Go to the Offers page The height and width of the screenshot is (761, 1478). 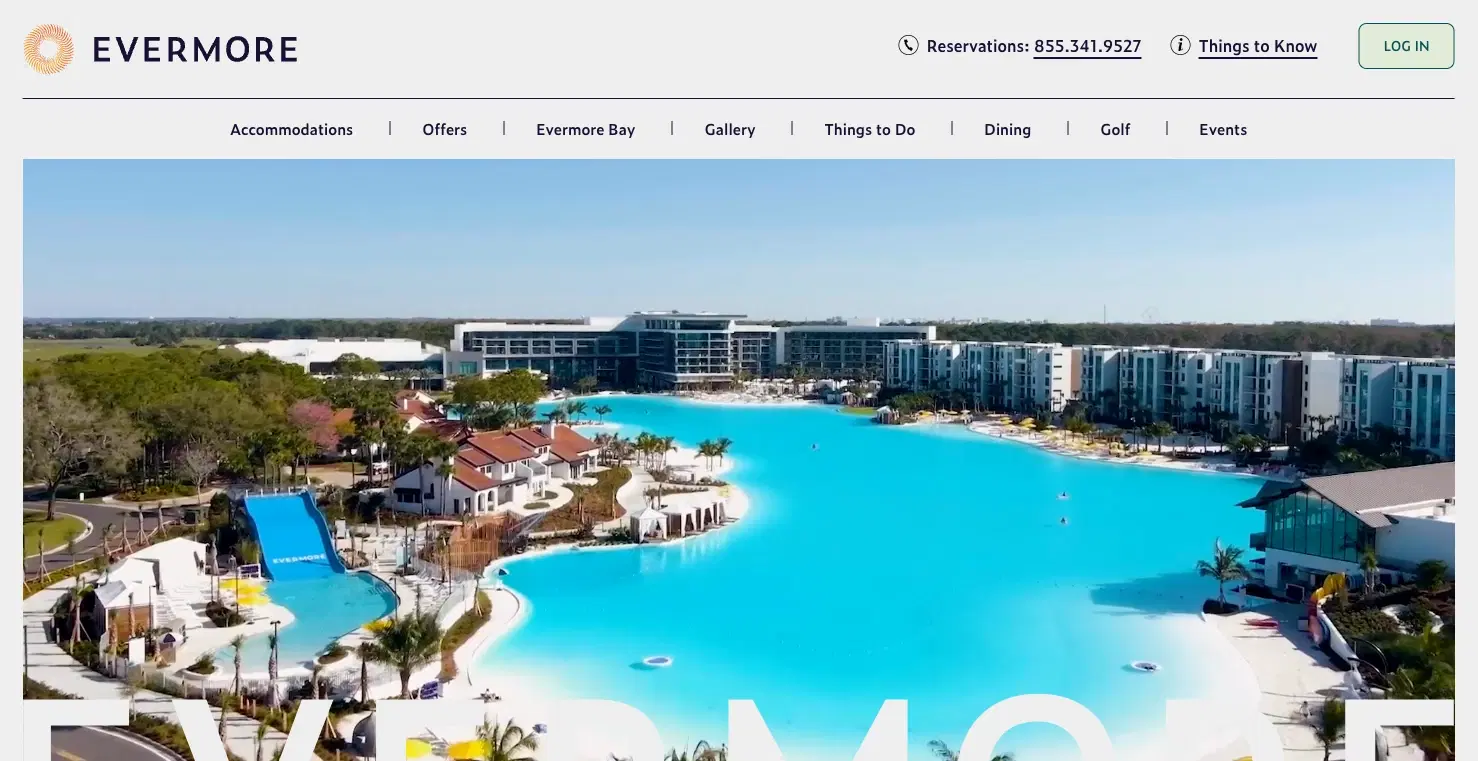pos(444,129)
